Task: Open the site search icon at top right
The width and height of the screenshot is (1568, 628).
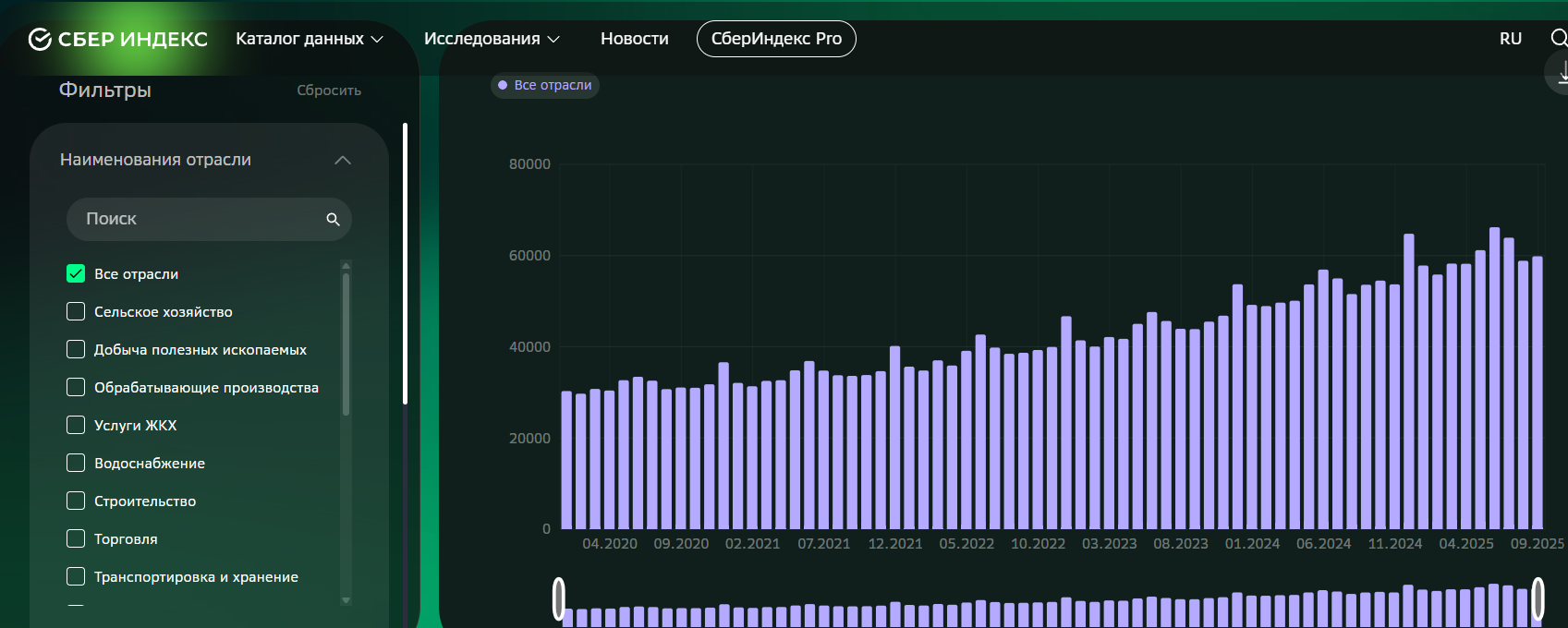Action: click(x=1558, y=38)
